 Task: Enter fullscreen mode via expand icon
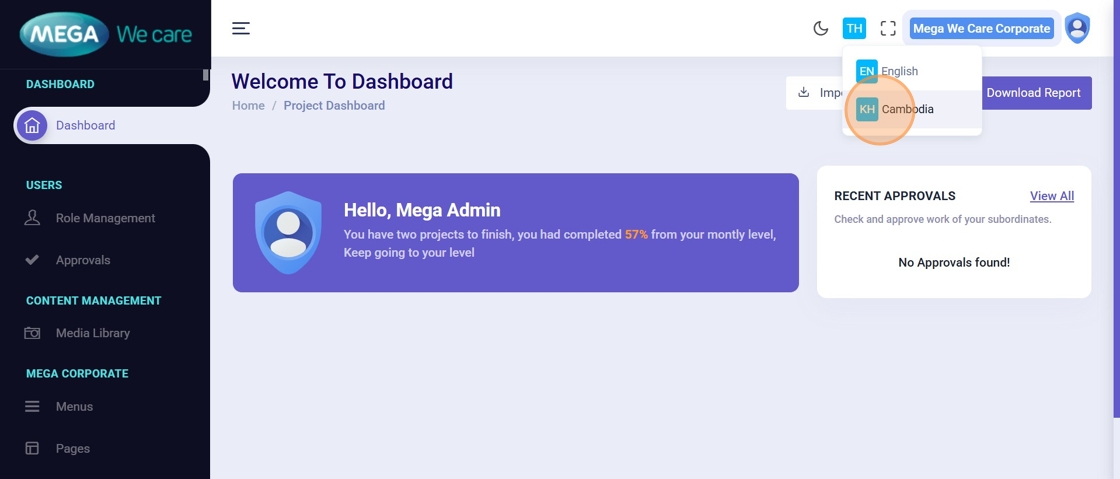(888, 28)
